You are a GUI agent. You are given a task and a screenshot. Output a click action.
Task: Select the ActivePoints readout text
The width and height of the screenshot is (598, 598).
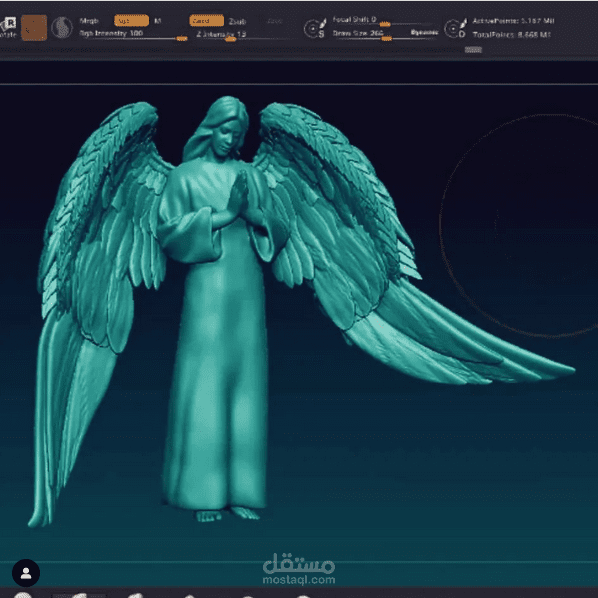513,21
